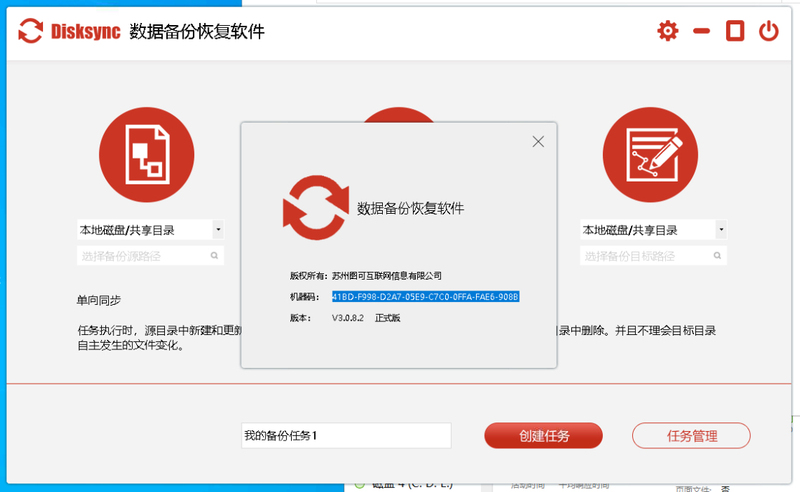Click the 机器码 label in dialog
This screenshot has width=800, height=492.
click(304, 297)
